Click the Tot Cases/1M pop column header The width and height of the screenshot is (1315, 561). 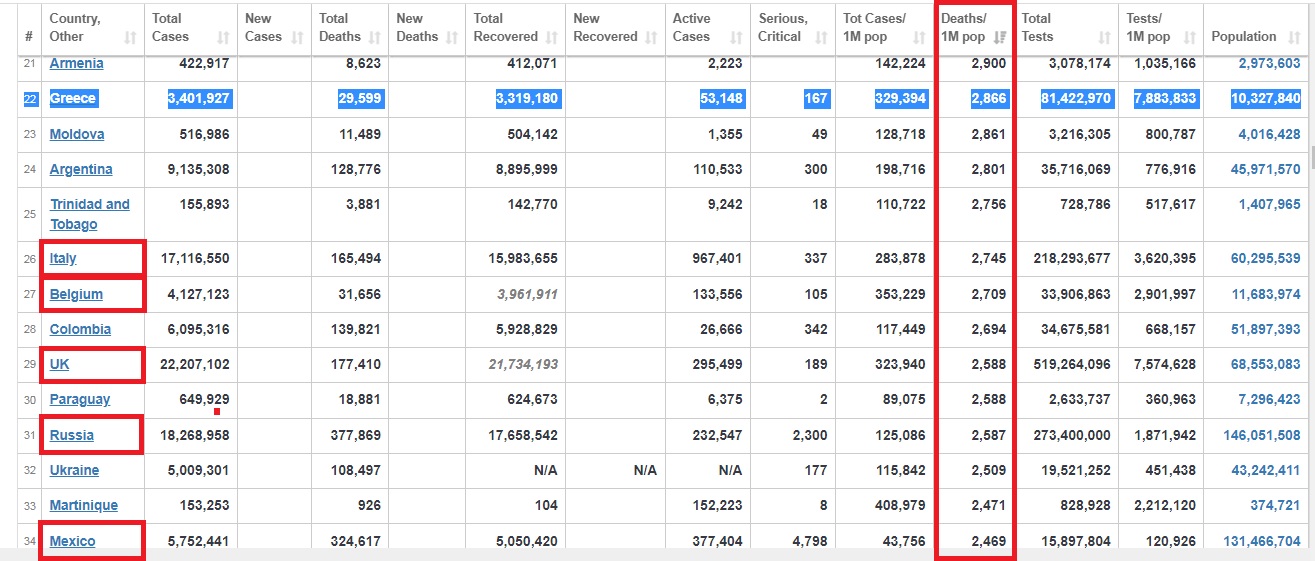click(873, 28)
